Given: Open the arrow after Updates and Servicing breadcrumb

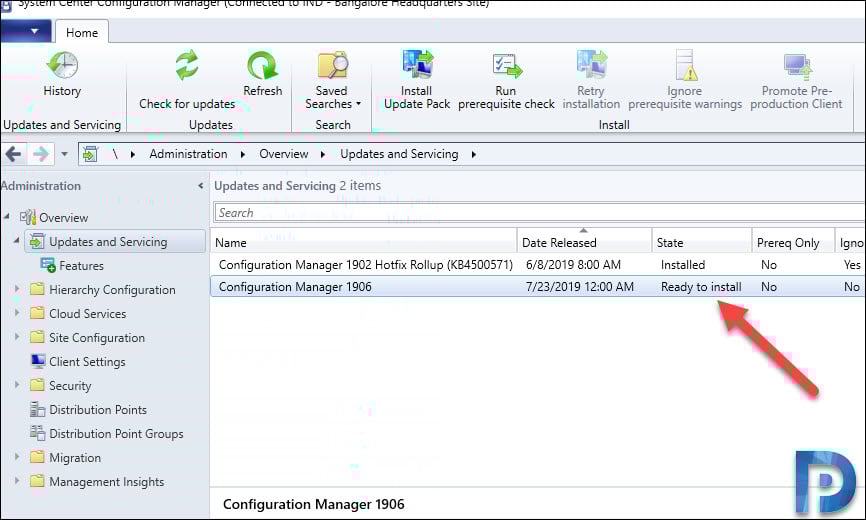Looking at the screenshot, I should [x=474, y=155].
